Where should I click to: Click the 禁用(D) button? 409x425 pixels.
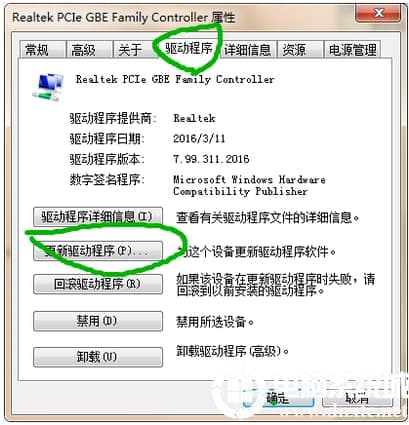coord(98,321)
